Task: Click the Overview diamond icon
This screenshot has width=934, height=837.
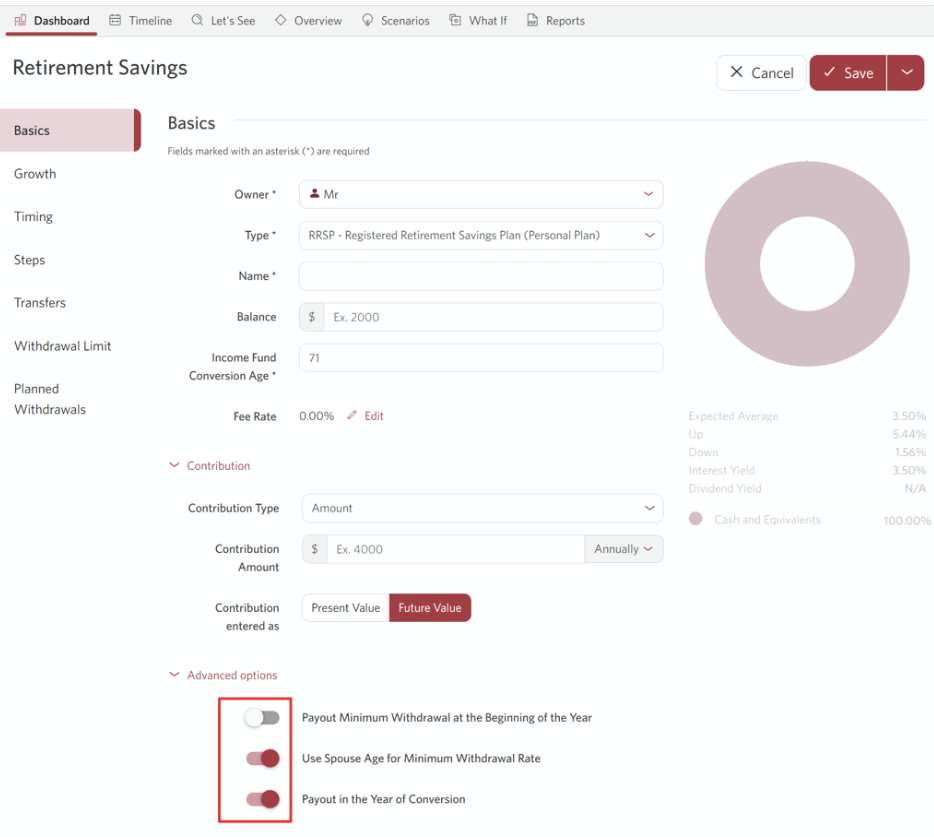Action: [x=280, y=20]
